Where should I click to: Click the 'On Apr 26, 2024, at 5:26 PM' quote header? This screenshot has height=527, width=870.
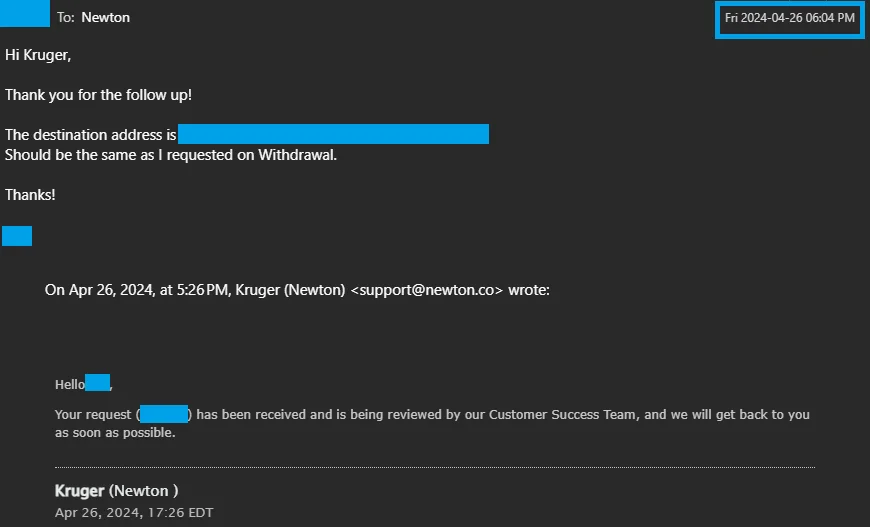(x=138, y=290)
